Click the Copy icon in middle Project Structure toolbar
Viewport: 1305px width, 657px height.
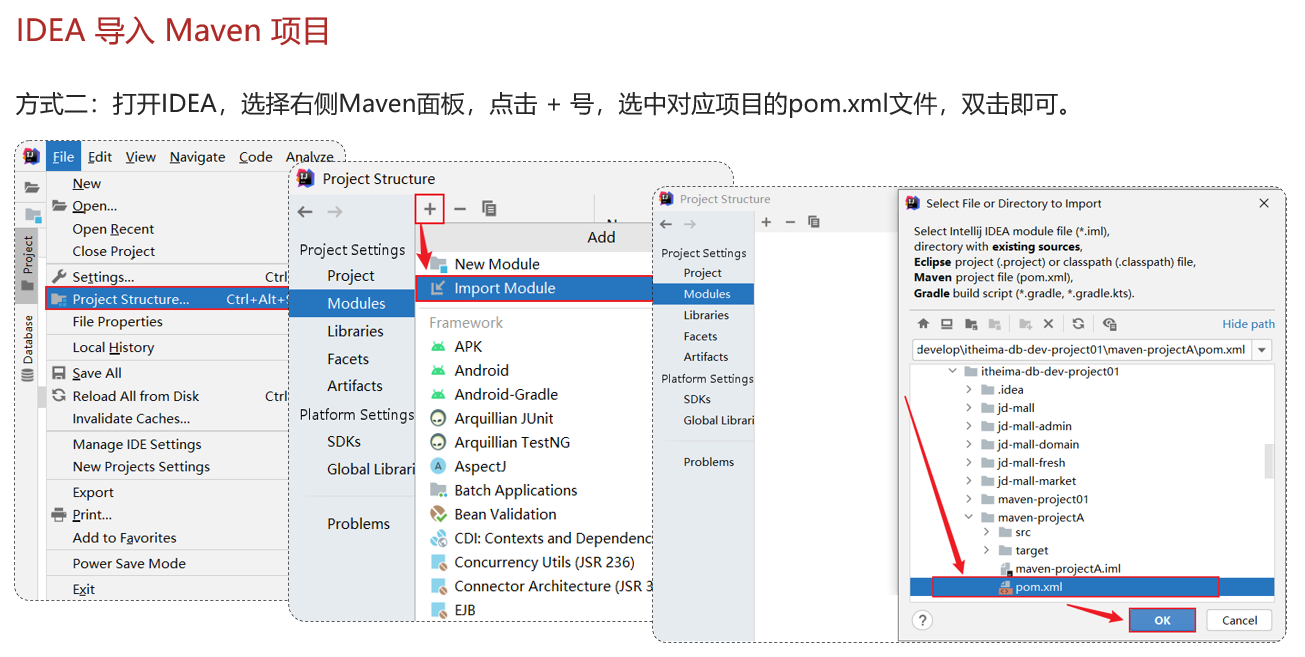pyautogui.click(x=489, y=208)
